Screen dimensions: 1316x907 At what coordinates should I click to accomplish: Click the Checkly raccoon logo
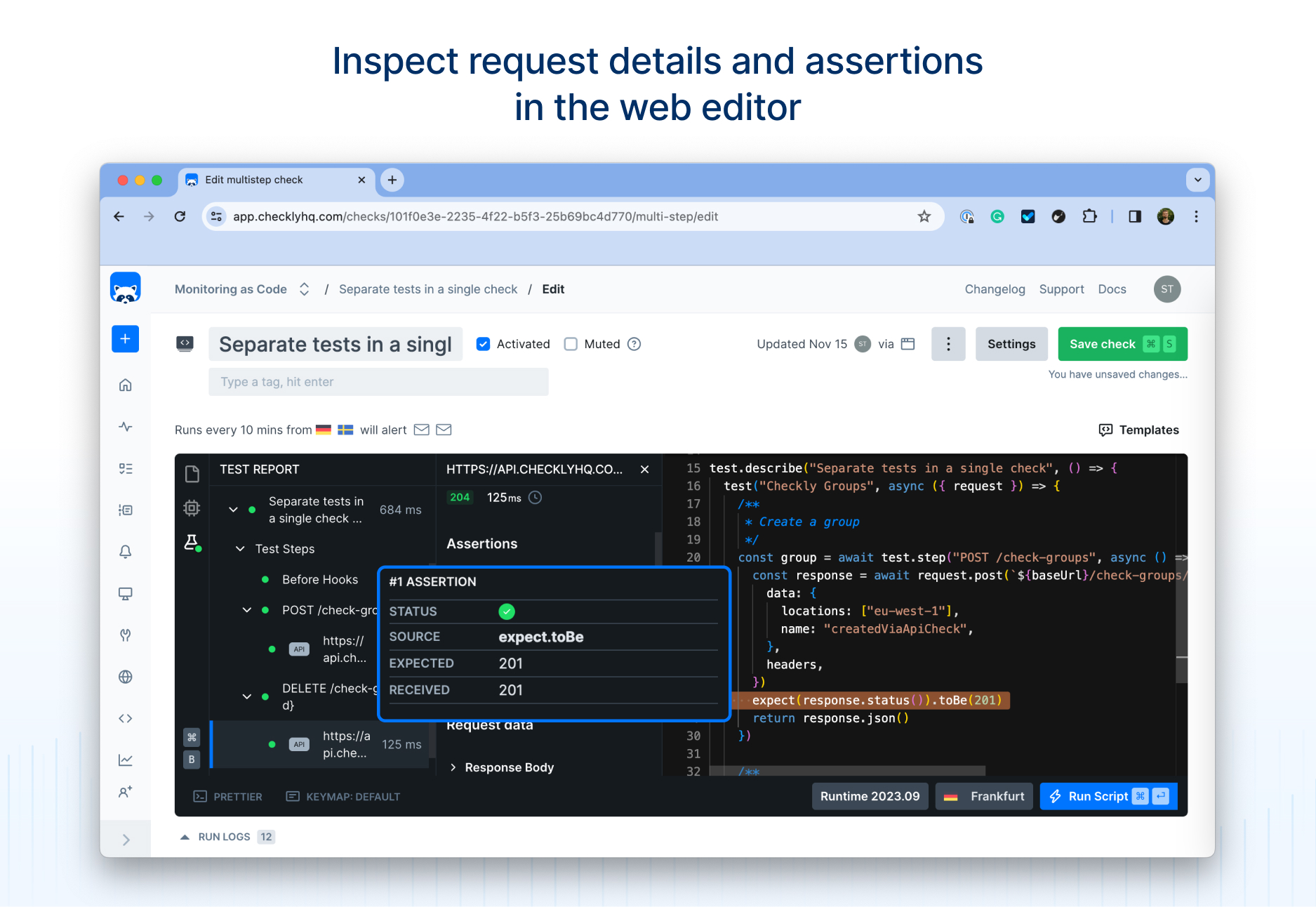(125, 288)
